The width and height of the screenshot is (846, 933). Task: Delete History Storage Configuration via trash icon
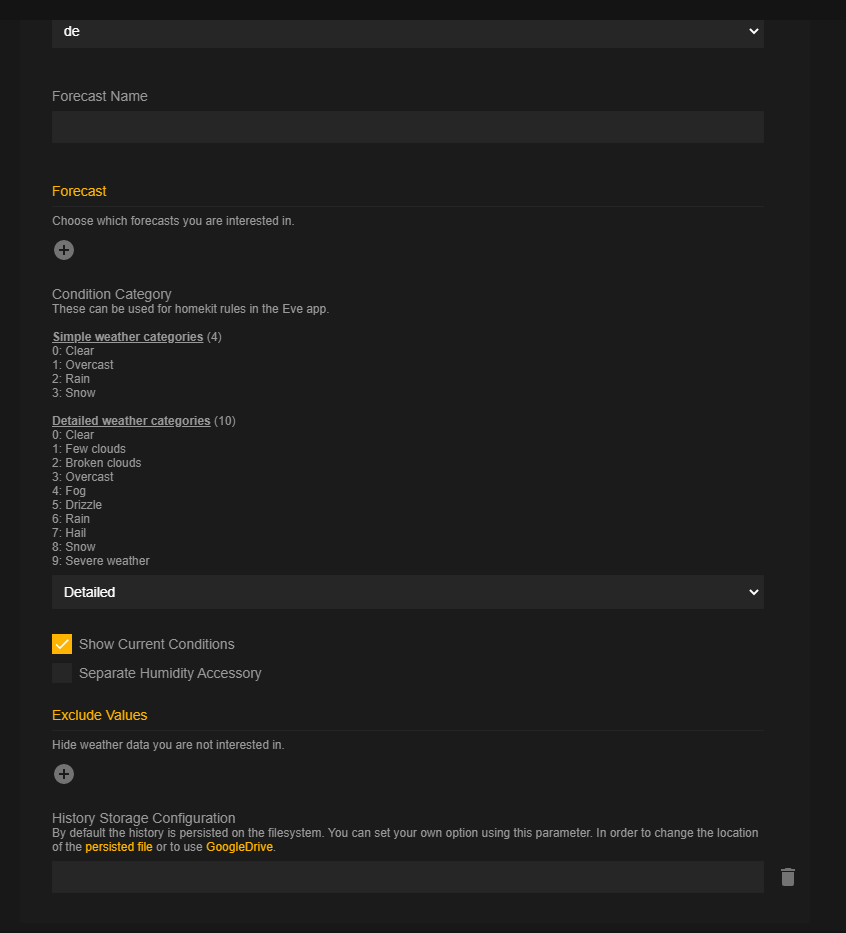click(788, 877)
